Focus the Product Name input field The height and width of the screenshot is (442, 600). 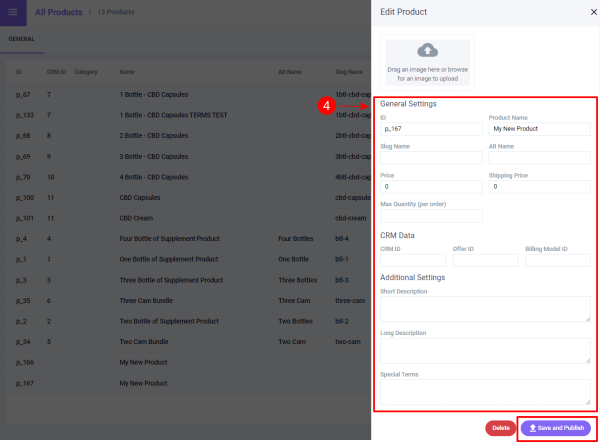click(x=540, y=129)
